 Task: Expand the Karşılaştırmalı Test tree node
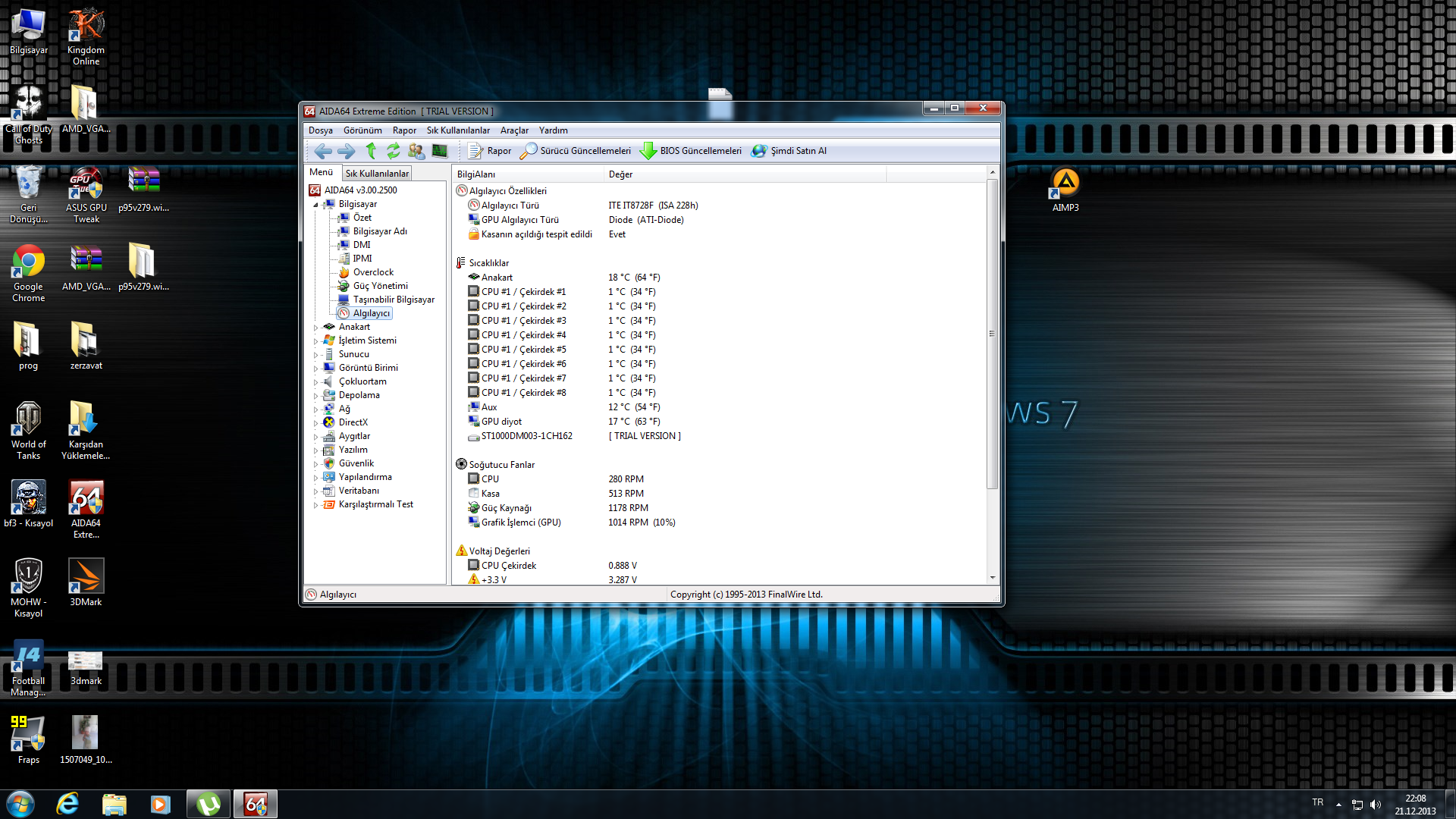click(316, 505)
